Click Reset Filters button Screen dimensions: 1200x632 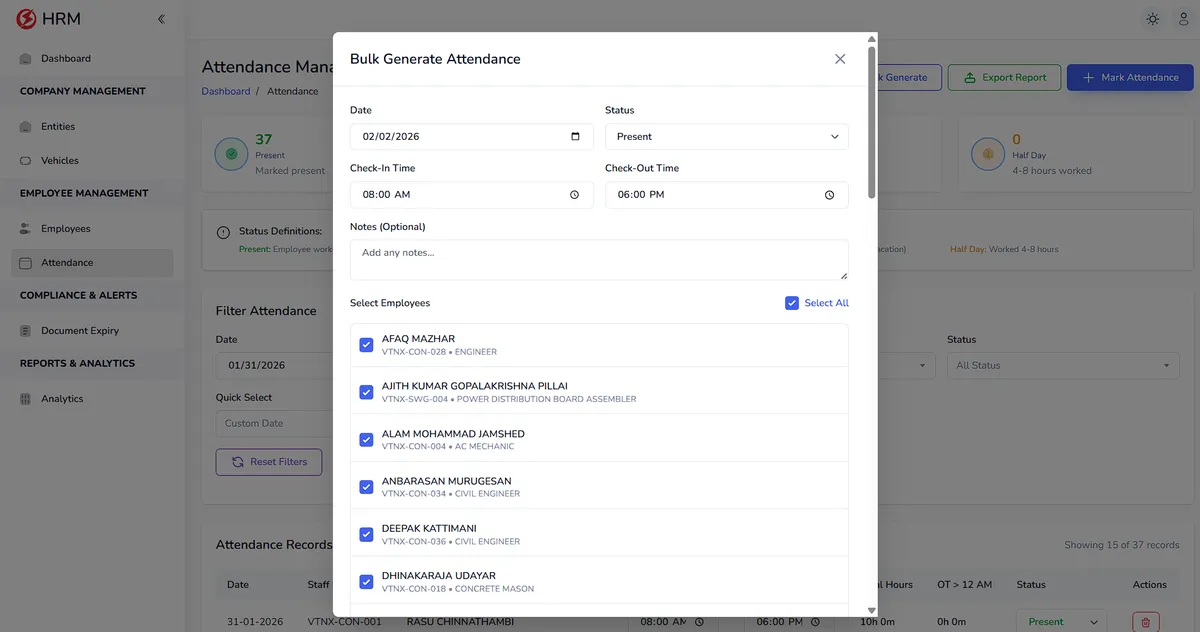(269, 462)
